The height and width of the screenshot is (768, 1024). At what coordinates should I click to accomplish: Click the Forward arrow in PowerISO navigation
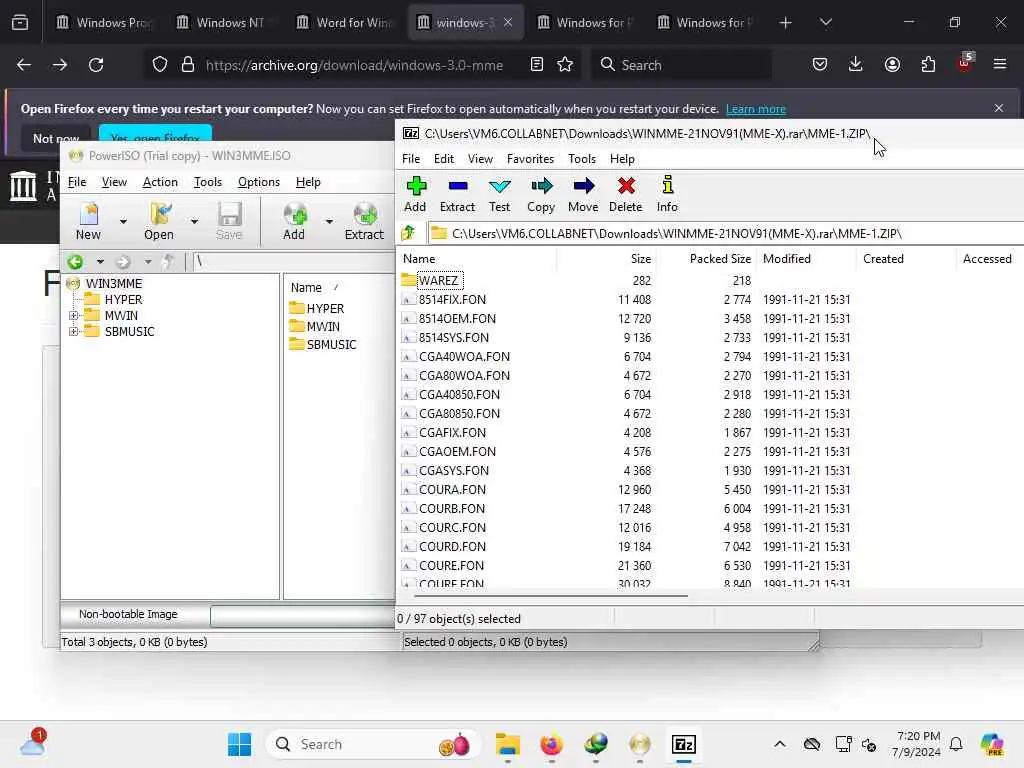[x=123, y=262]
